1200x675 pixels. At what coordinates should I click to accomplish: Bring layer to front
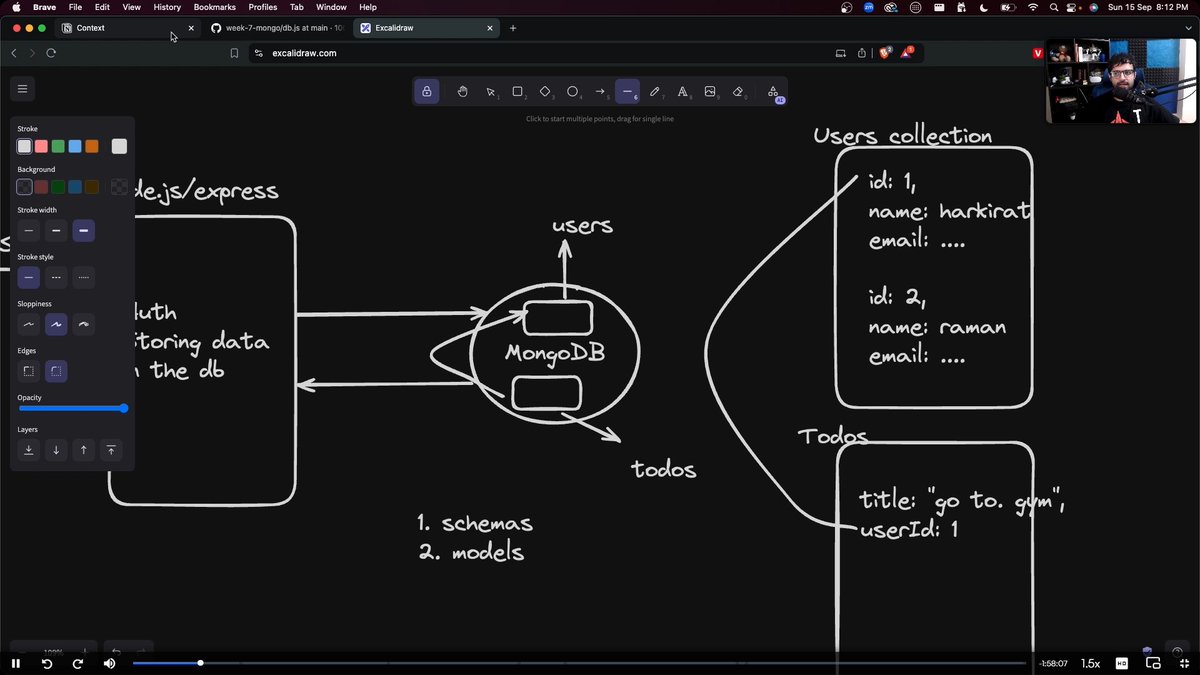coord(111,450)
